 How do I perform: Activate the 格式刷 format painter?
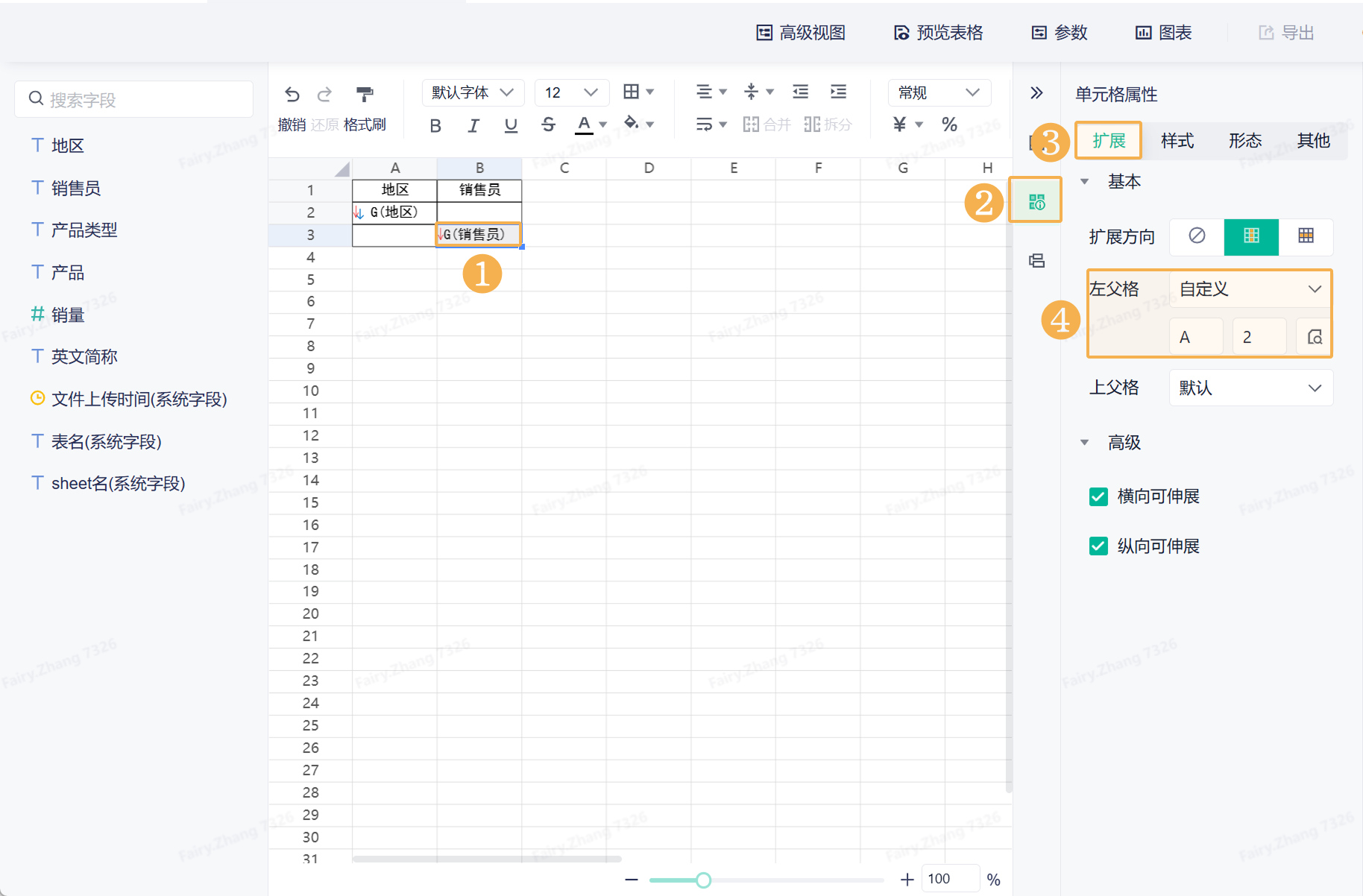pyautogui.click(x=365, y=95)
